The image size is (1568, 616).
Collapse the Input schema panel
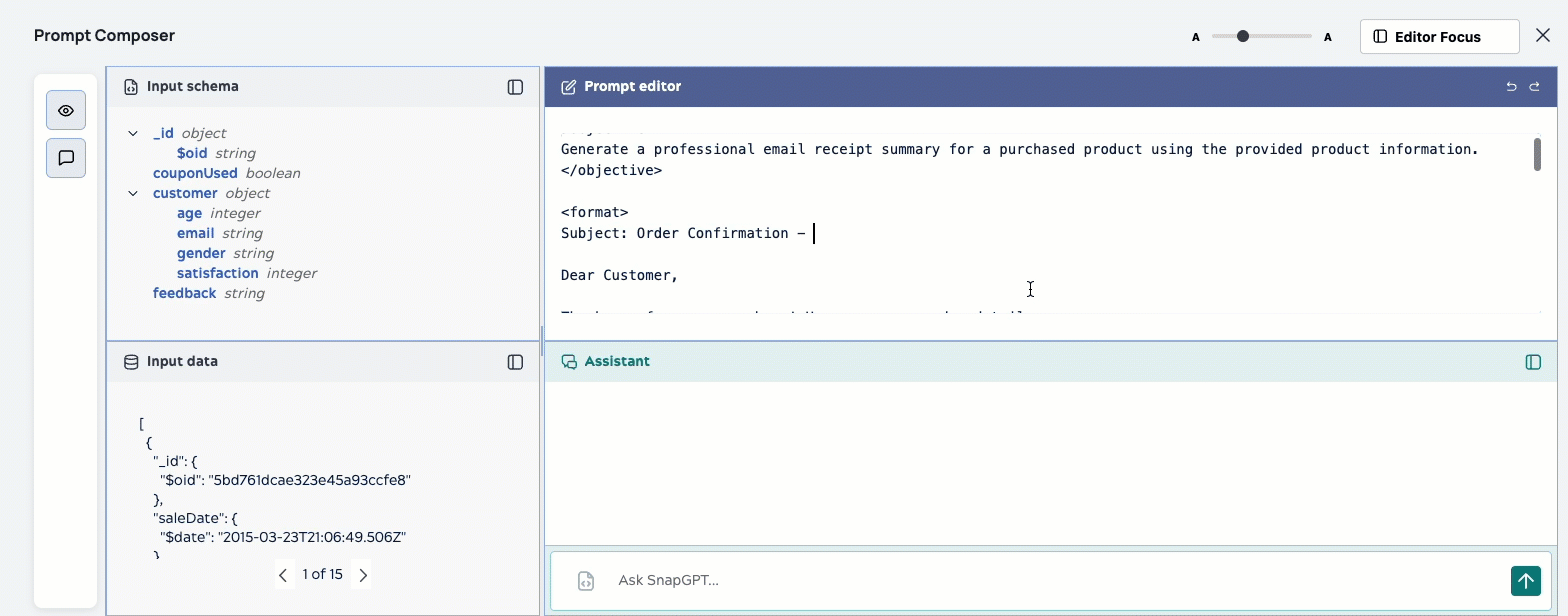pyautogui.click(x=515, y=87)
